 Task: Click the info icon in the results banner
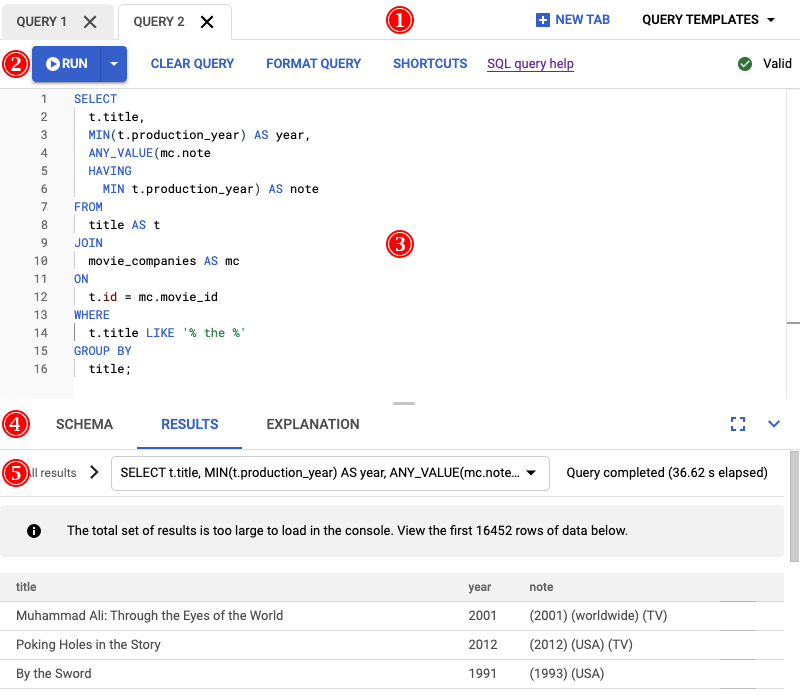(x=33, y=531)
